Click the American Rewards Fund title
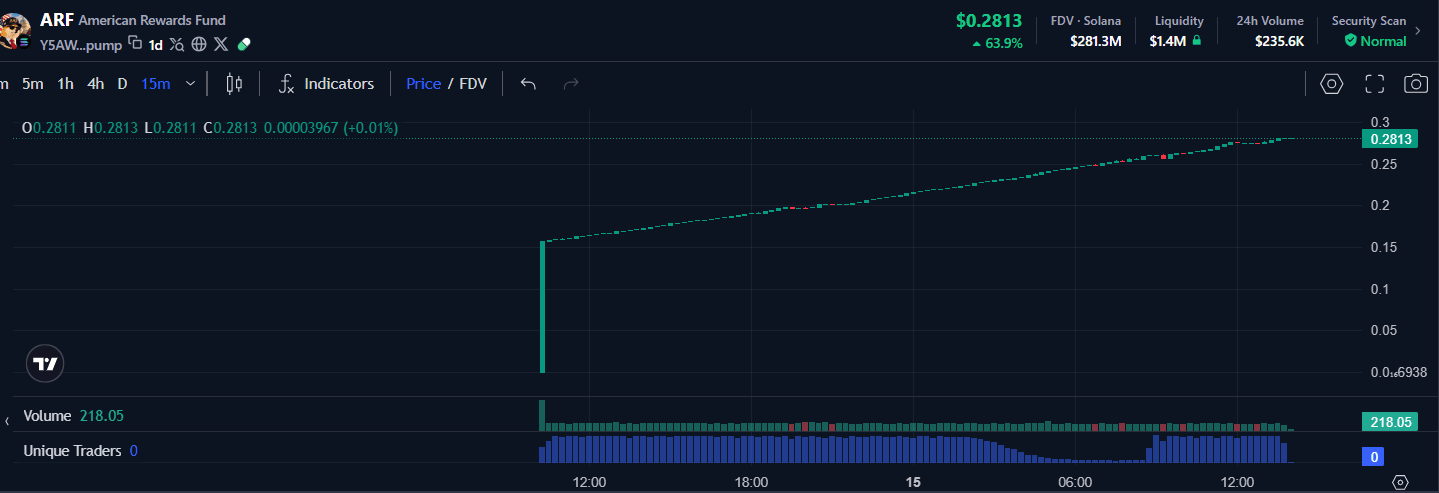The height and width of the screenshot is (493, 1439). click(152, 20)
